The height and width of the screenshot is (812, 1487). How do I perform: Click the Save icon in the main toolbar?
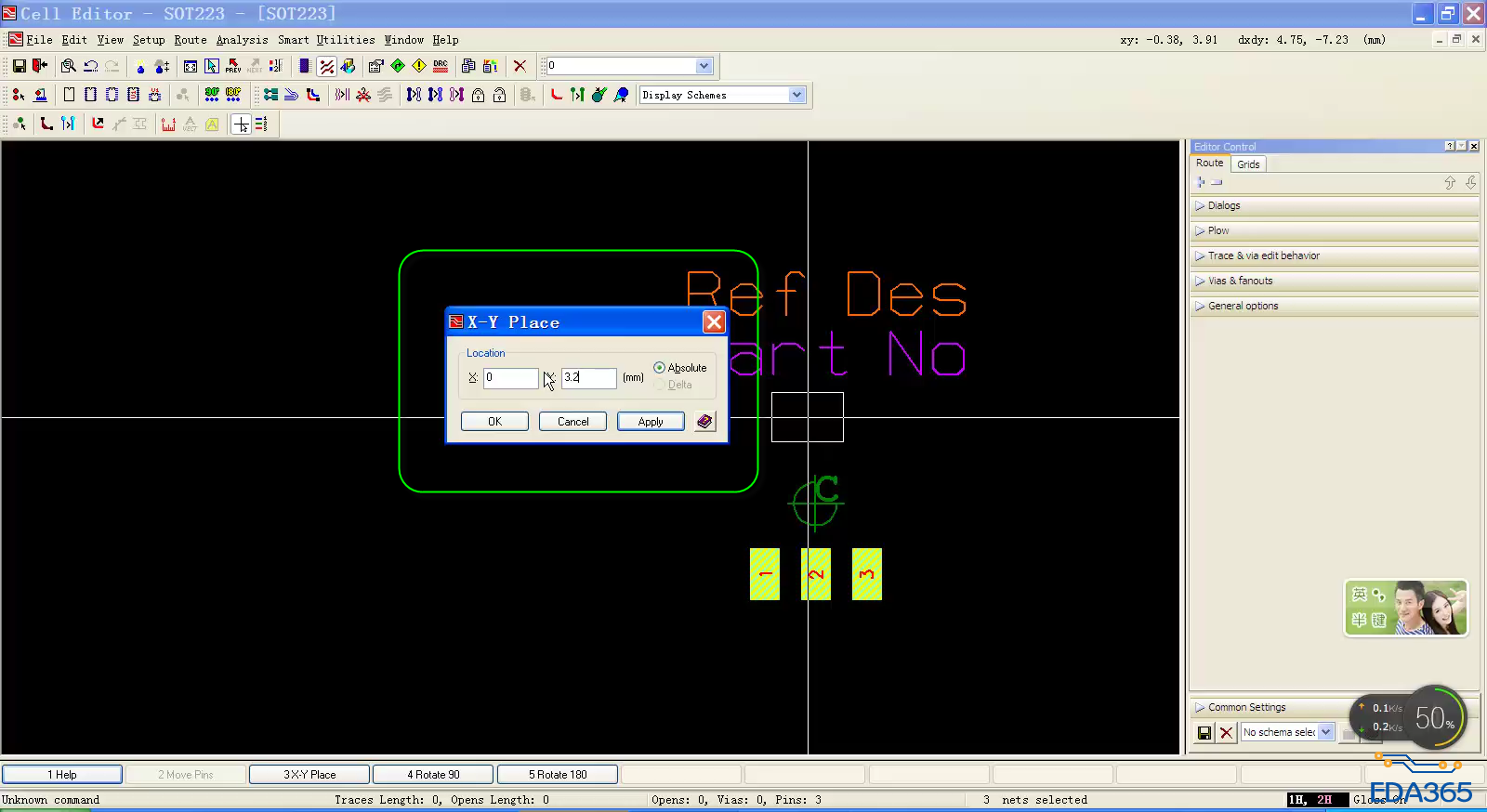tap(19, 66)
